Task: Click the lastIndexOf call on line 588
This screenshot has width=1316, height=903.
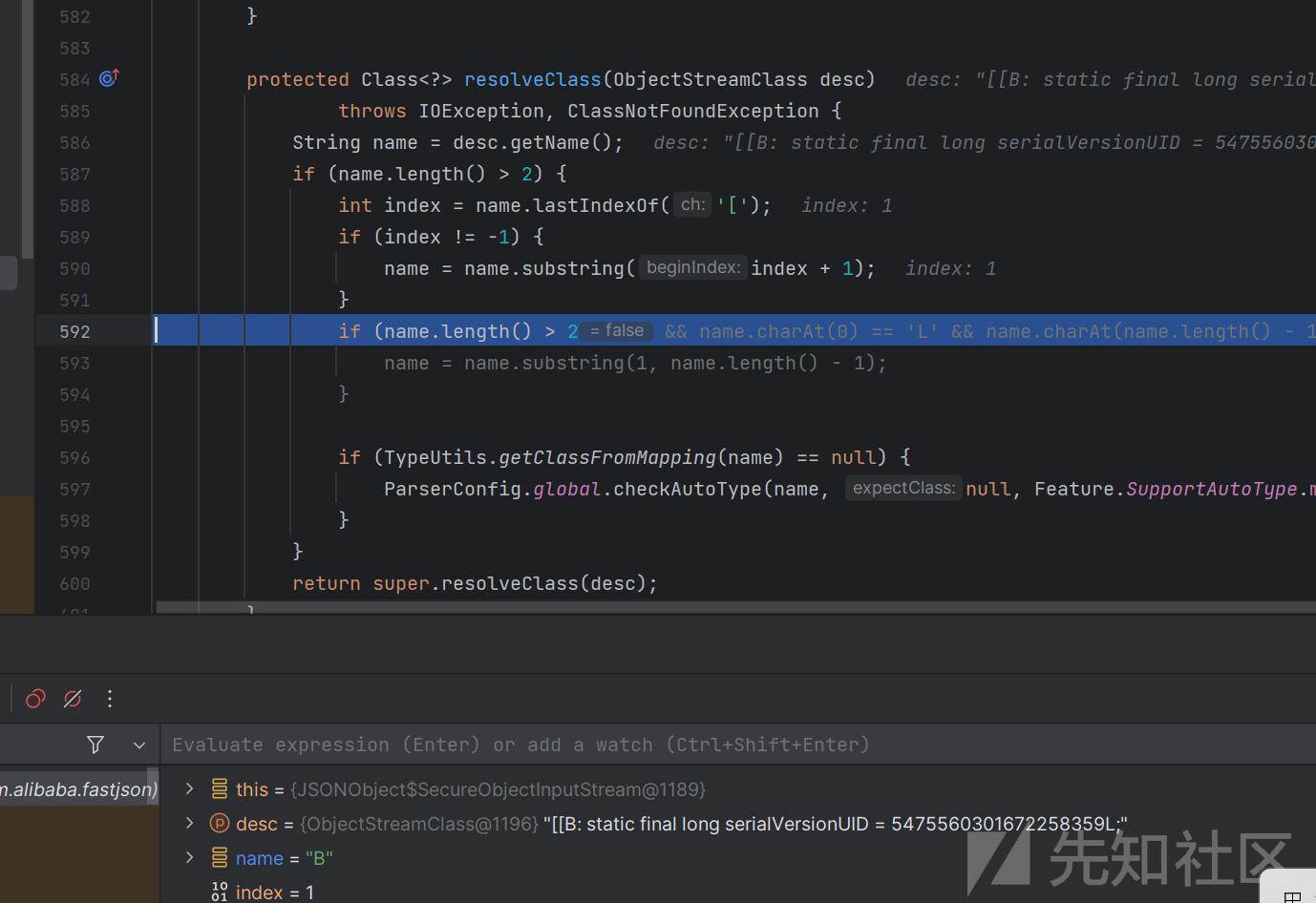Action: click(x=596, y=205)
